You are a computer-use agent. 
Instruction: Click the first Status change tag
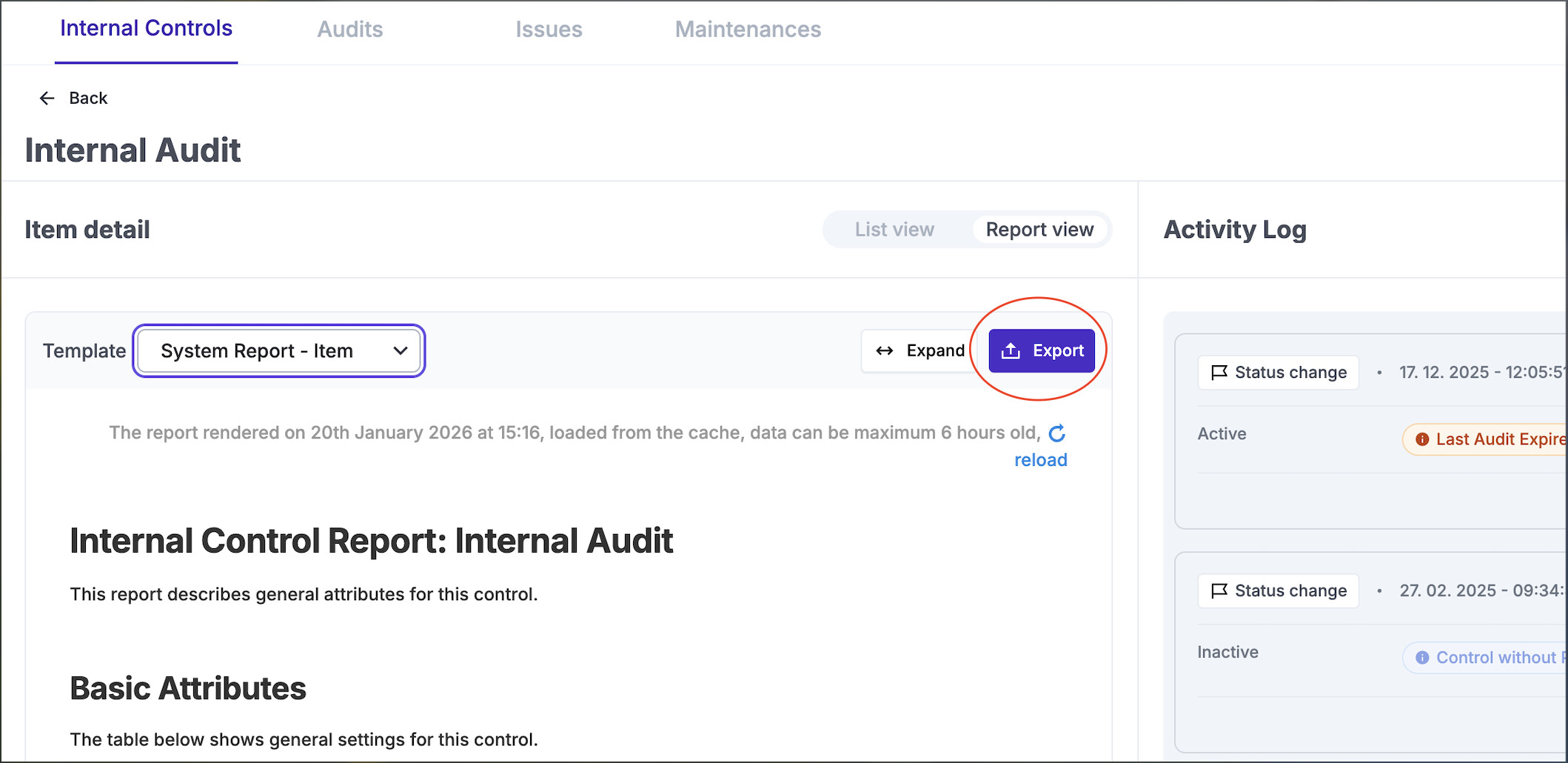[x=1279, y=373]
